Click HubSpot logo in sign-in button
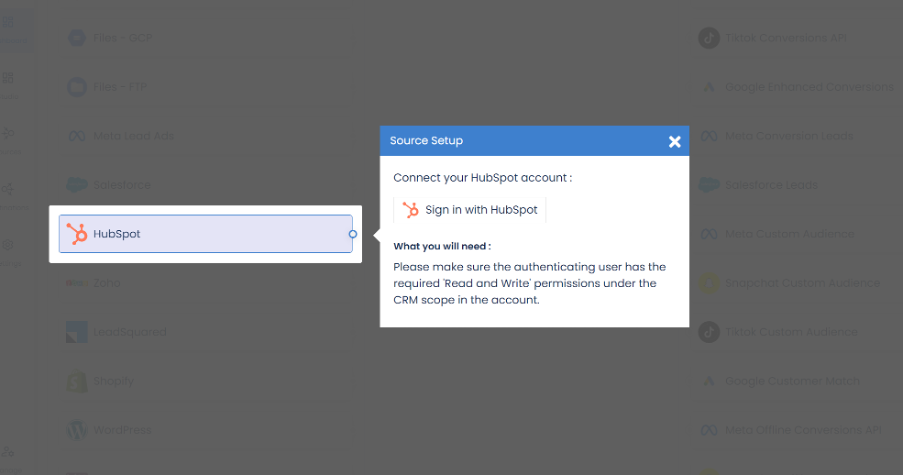 (x=410, y=210)
